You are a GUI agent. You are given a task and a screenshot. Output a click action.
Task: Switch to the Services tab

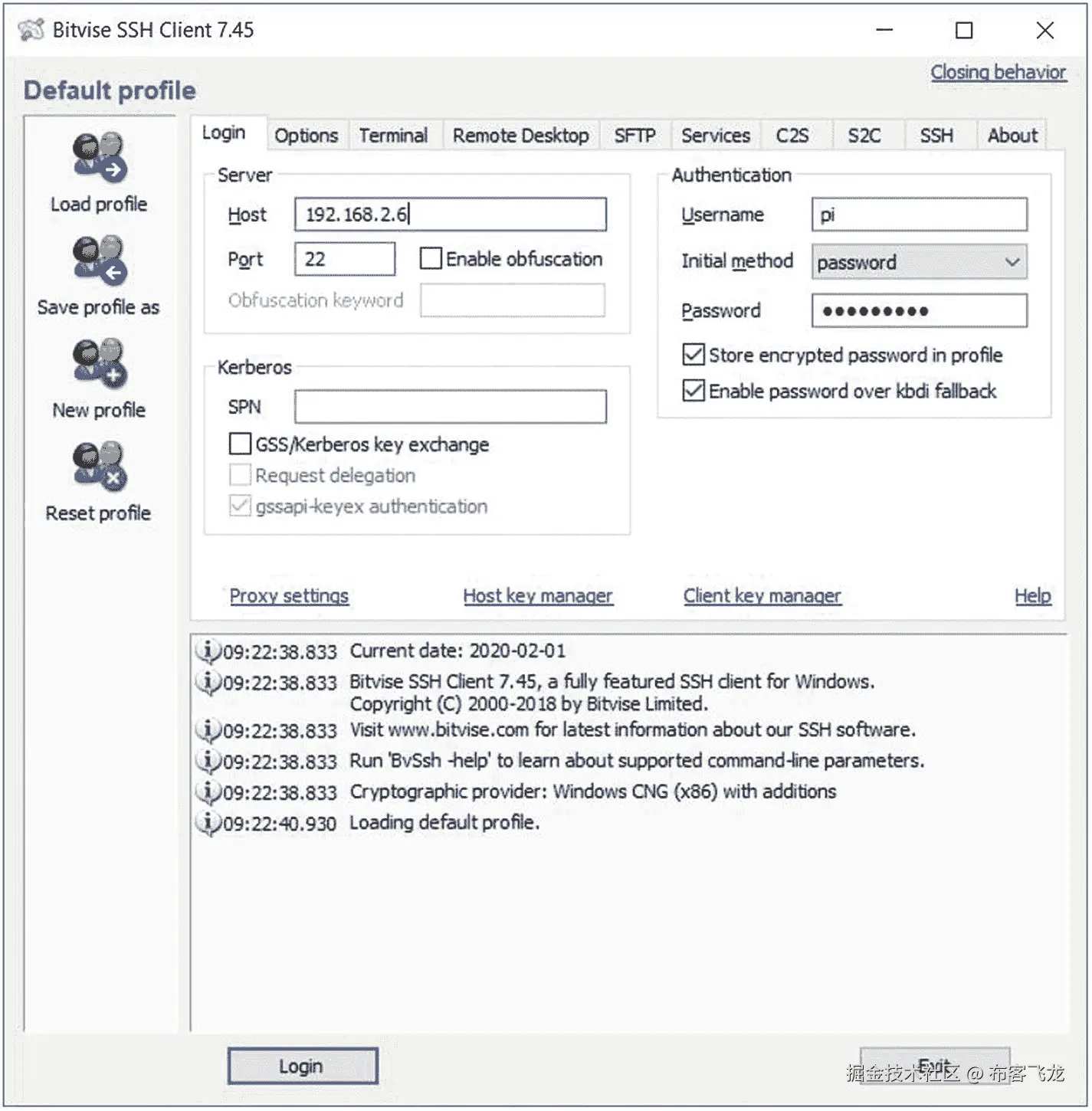click(x=715, y=135)
